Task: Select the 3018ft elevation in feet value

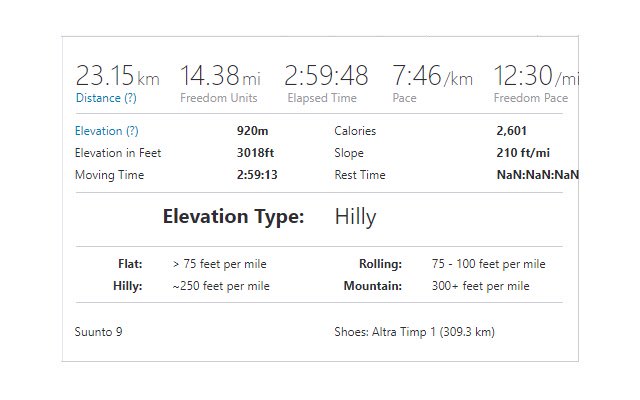Action: coord(256,153)
